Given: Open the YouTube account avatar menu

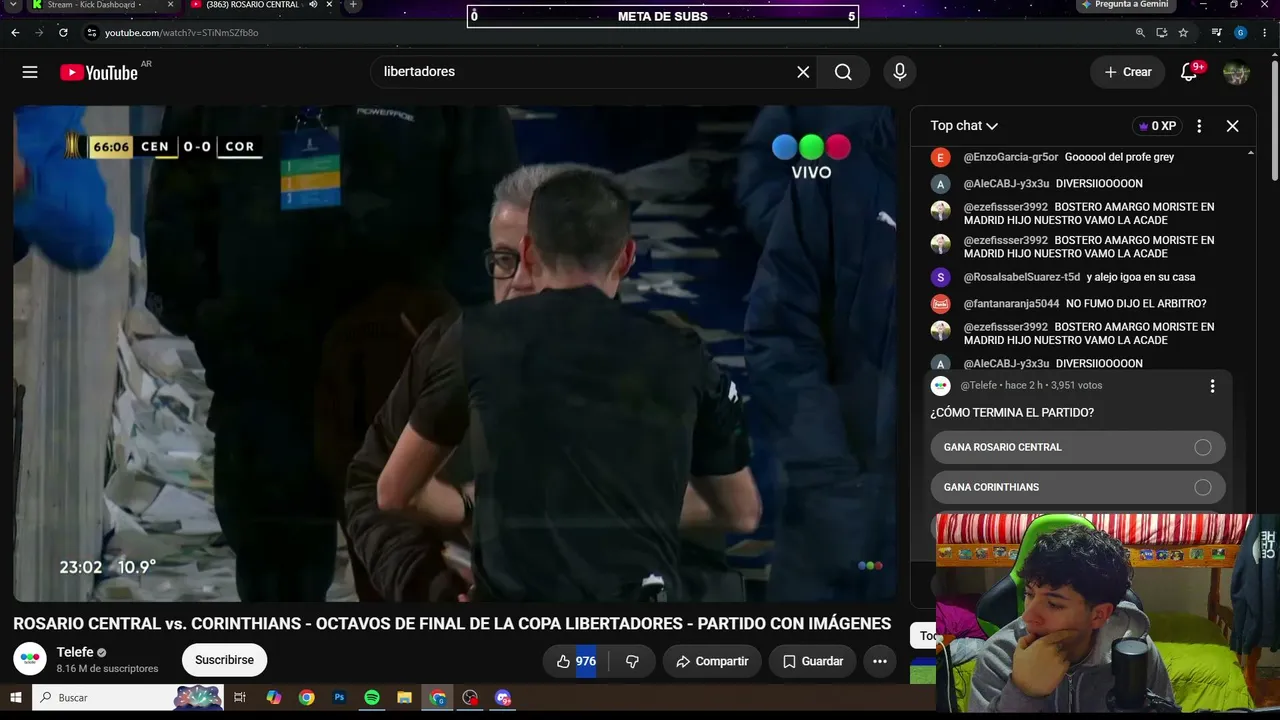Looking at the screenshot, I should pyautogui.click(x=1237, y=72).
